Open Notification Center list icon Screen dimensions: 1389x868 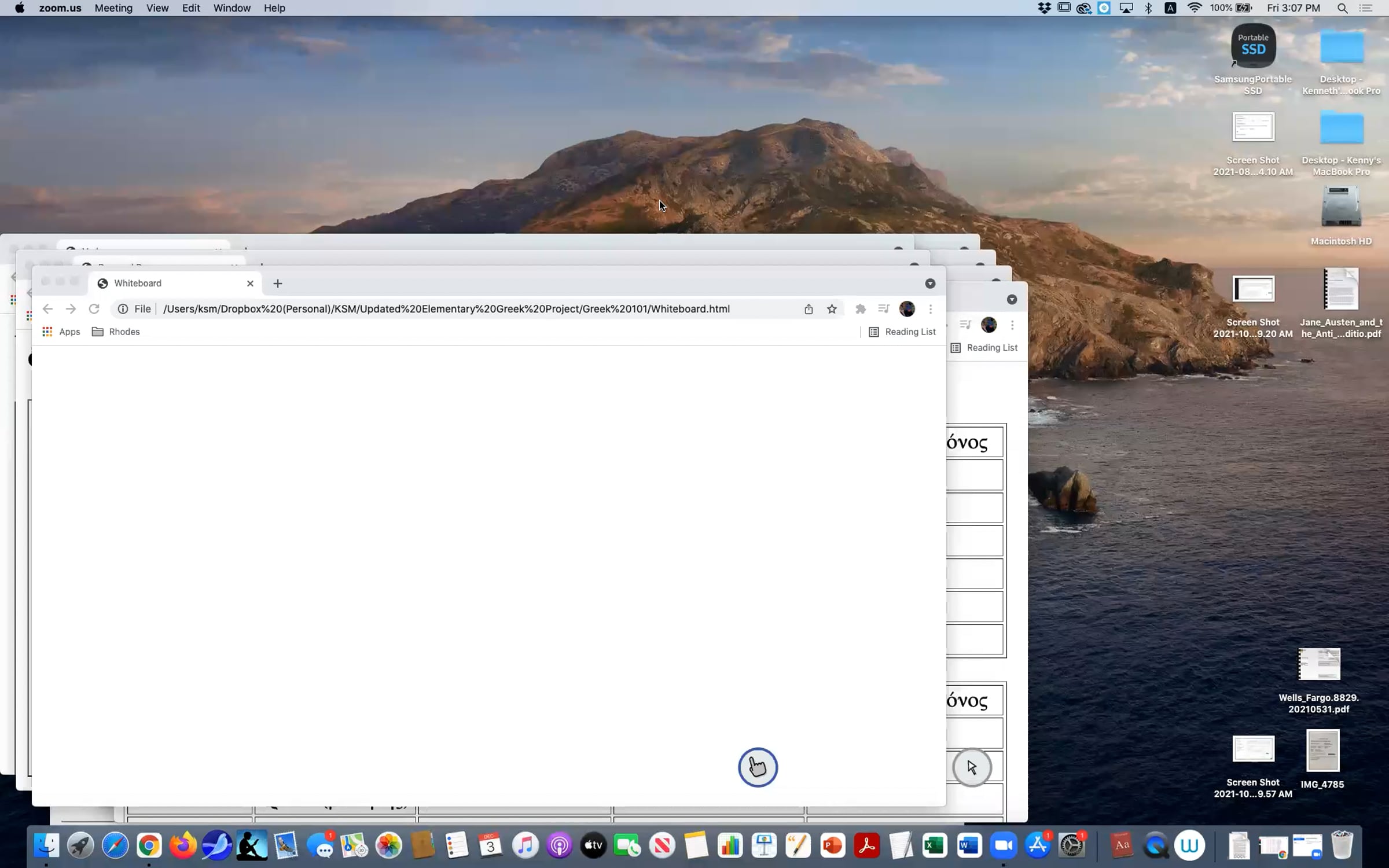[1366, 8]
